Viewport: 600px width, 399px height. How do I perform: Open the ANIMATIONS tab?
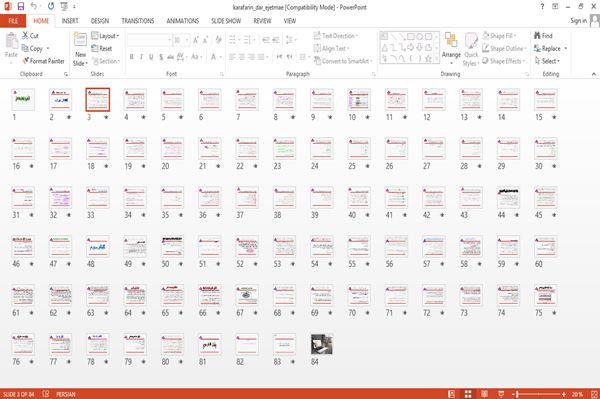click(183, 21)
